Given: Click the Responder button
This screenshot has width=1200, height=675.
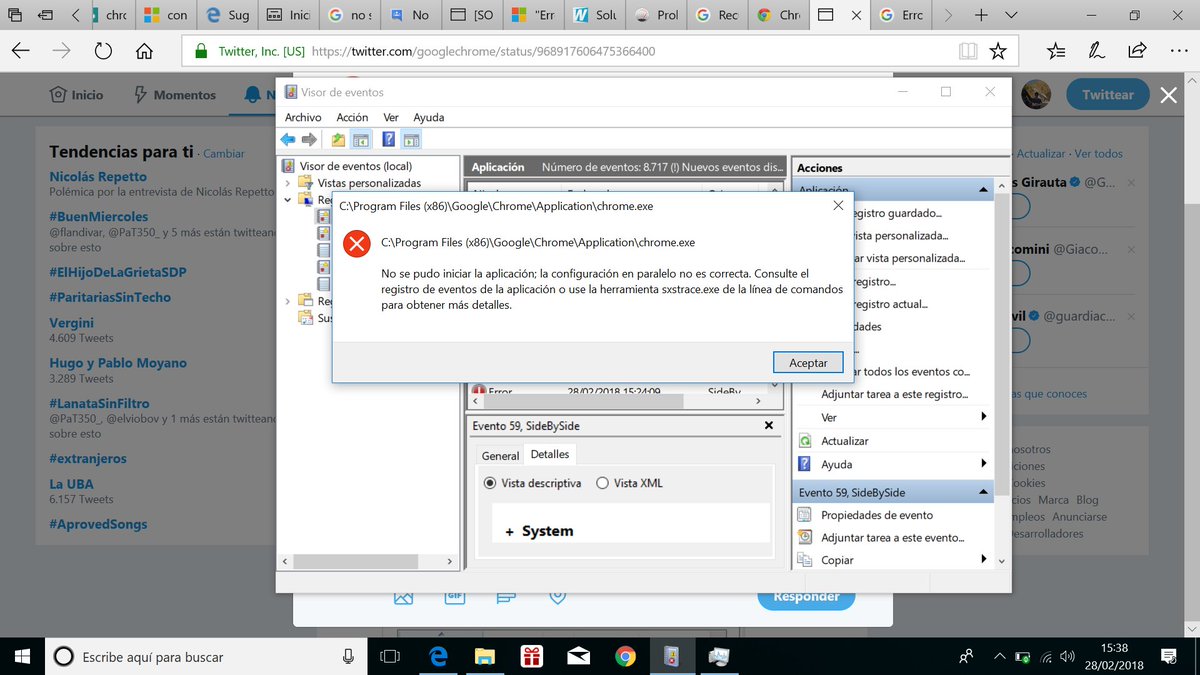Looking at the screenshot, I should pos(806,597).
